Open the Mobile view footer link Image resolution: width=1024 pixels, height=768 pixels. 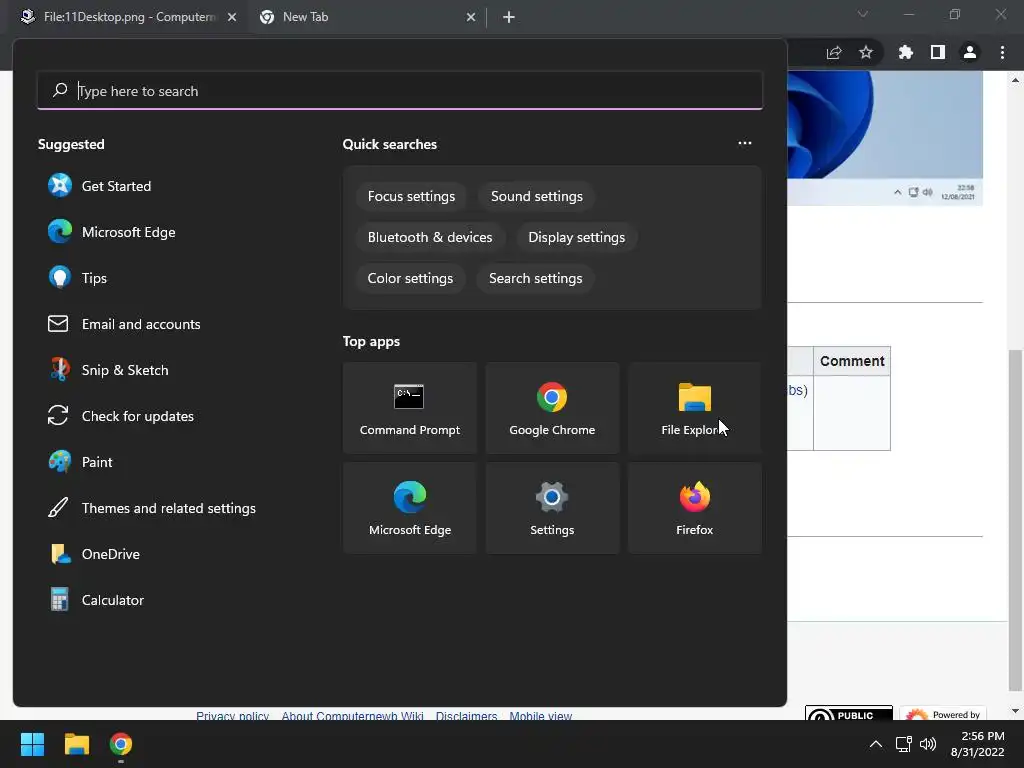(x=540, y=716)
